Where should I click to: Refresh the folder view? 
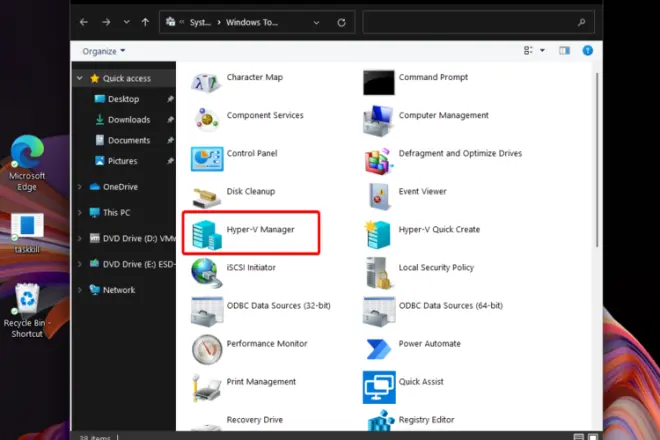[x=341, y=22]
